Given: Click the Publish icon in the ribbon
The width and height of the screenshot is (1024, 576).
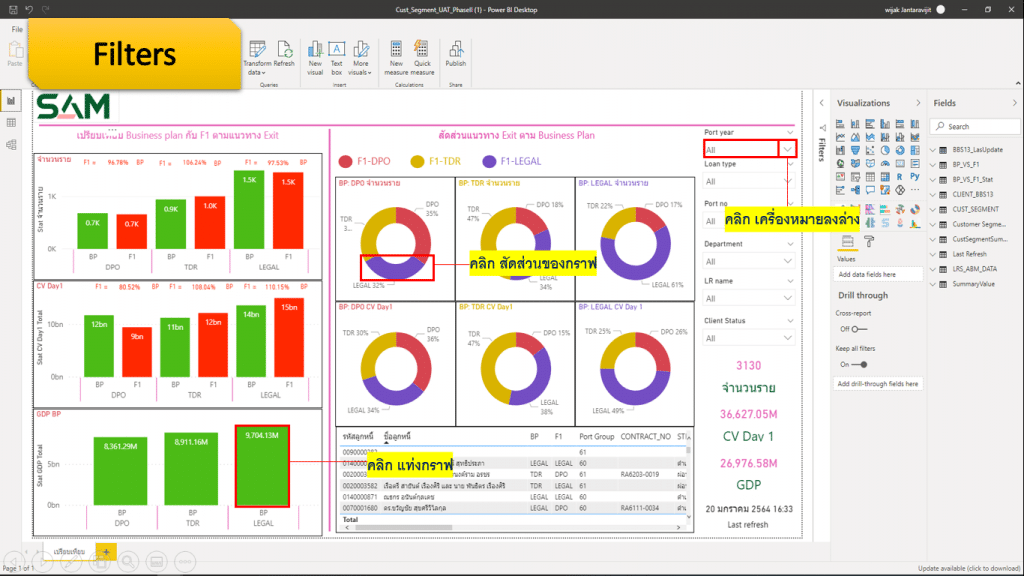Looking at the screenshot, I should 455,53.
